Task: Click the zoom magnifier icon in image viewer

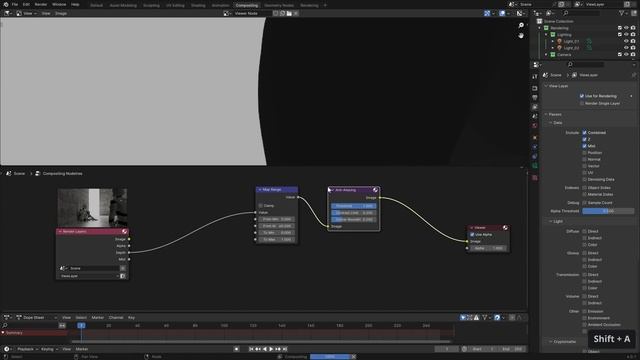Action: coord(521,25)
